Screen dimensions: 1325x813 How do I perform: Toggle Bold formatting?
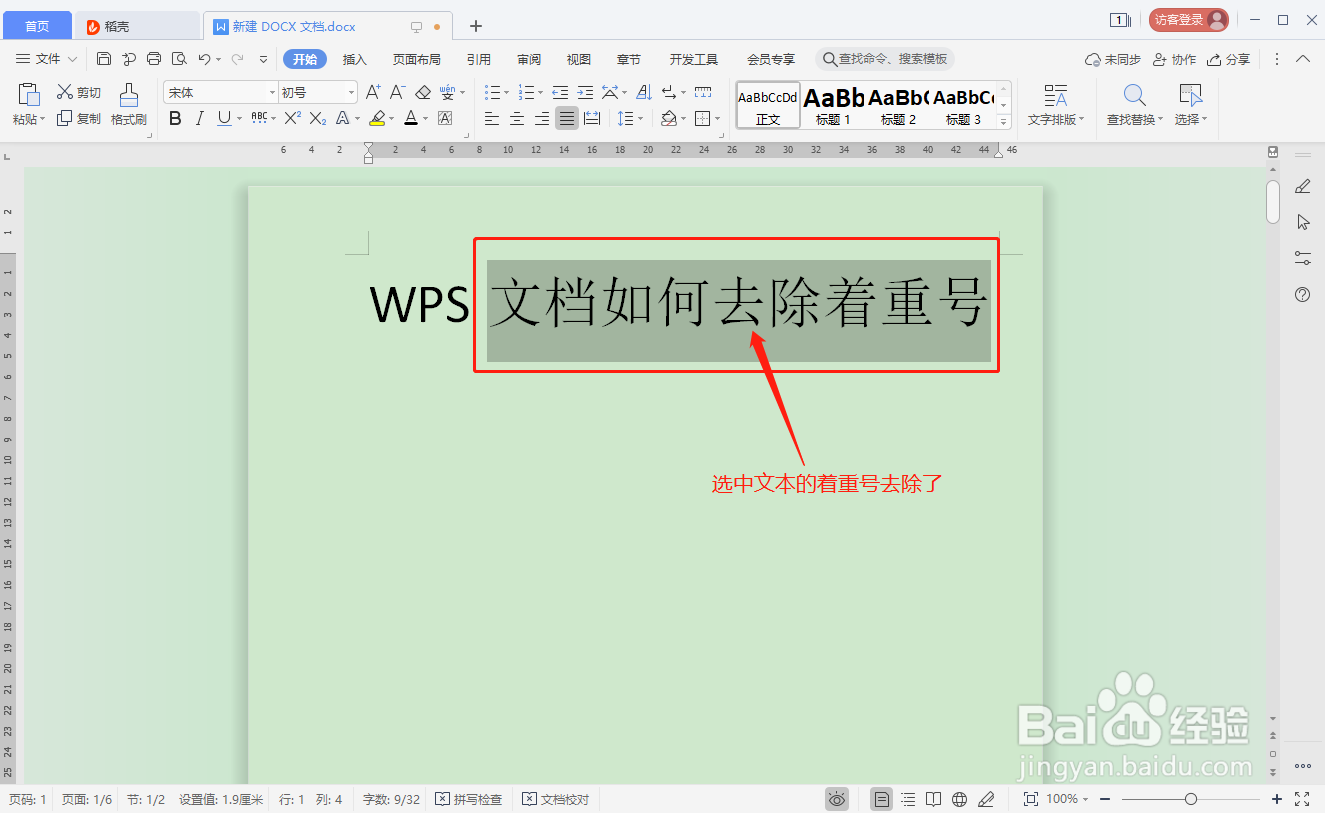[x=175, y=118]
